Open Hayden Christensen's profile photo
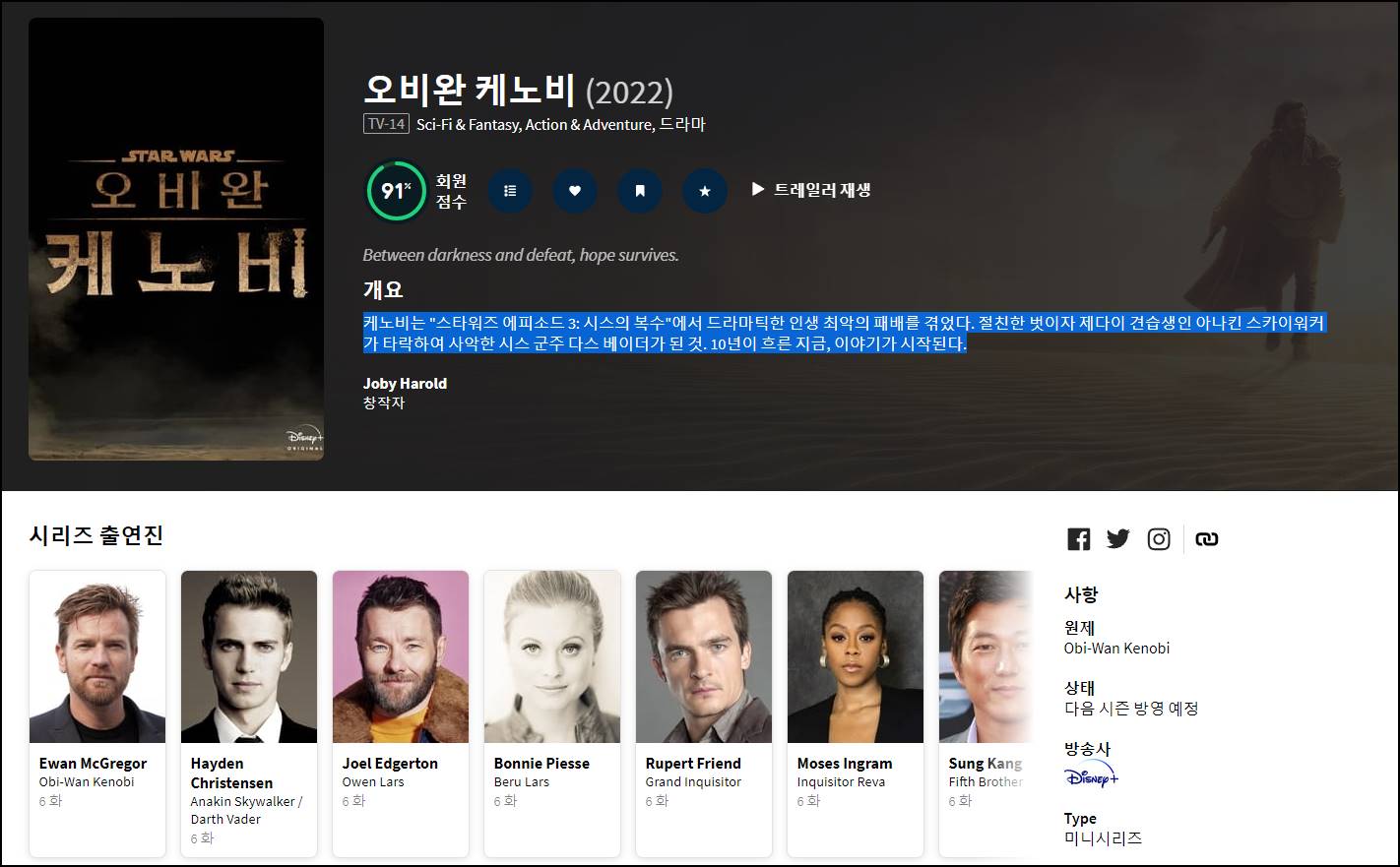Screen dimensions: 1400x867 249,656
